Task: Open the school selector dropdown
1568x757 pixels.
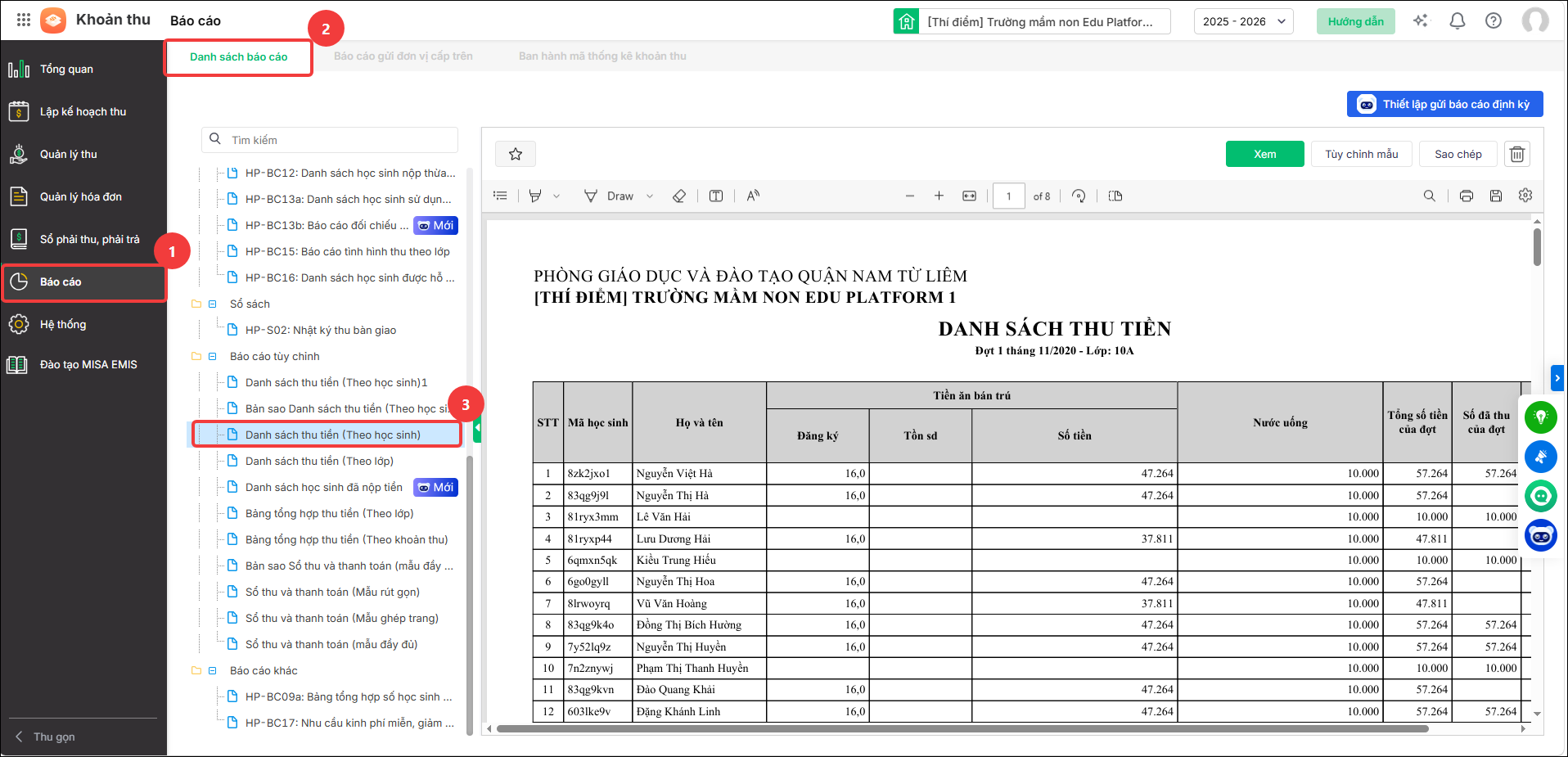Action: (x=1032, y=21)
